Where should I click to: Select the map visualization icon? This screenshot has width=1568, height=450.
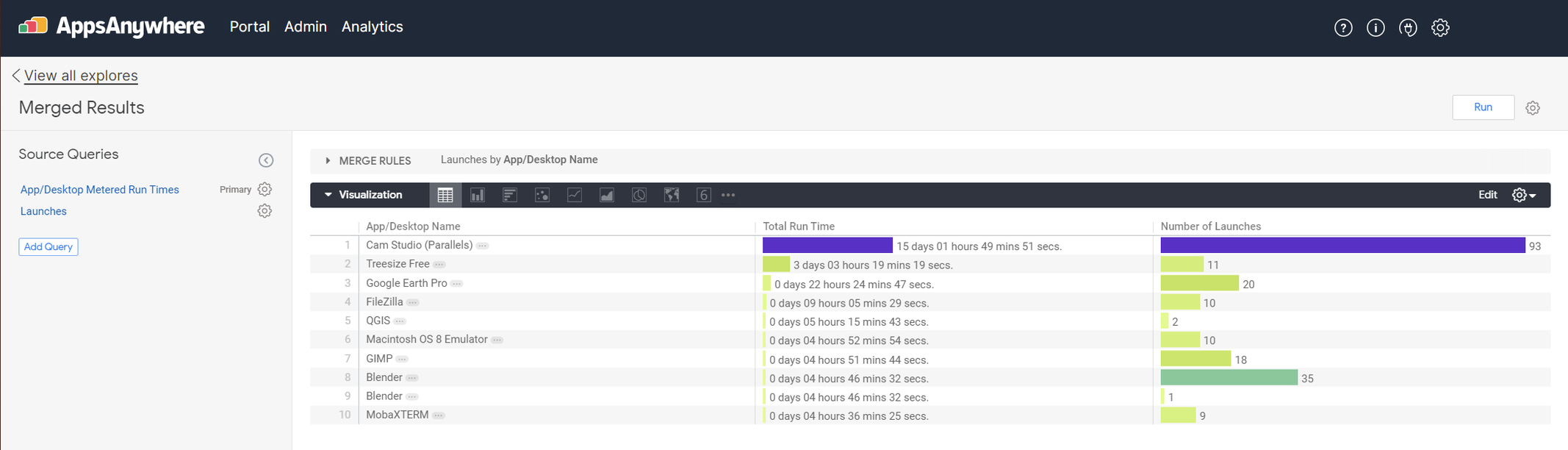point(672,195)
